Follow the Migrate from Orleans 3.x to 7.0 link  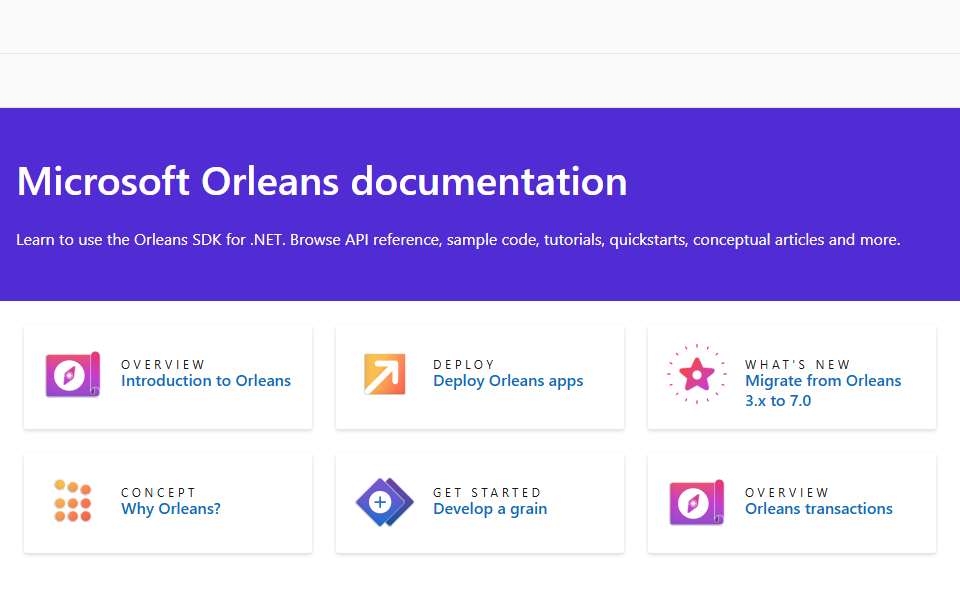(823, 391)
